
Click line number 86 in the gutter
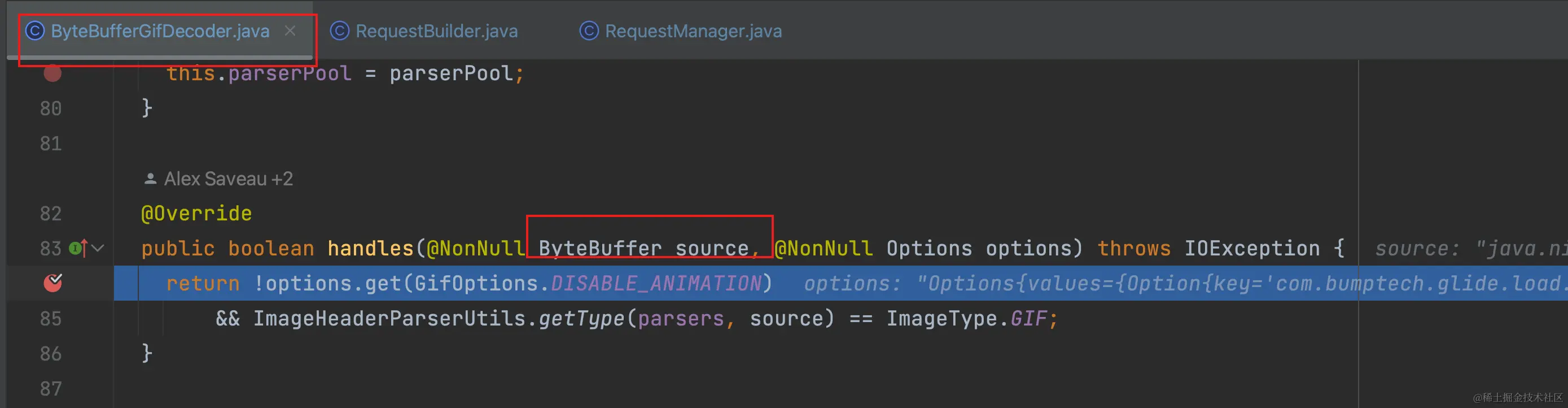pos(51,353)
